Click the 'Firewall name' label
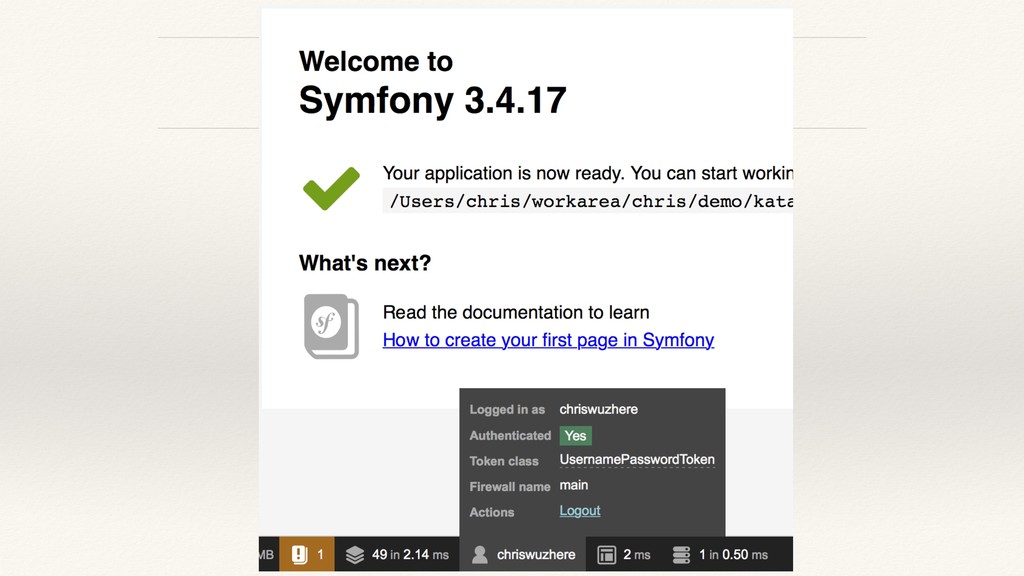This screenshot has width=1024, height=576. tap(509, 487)
